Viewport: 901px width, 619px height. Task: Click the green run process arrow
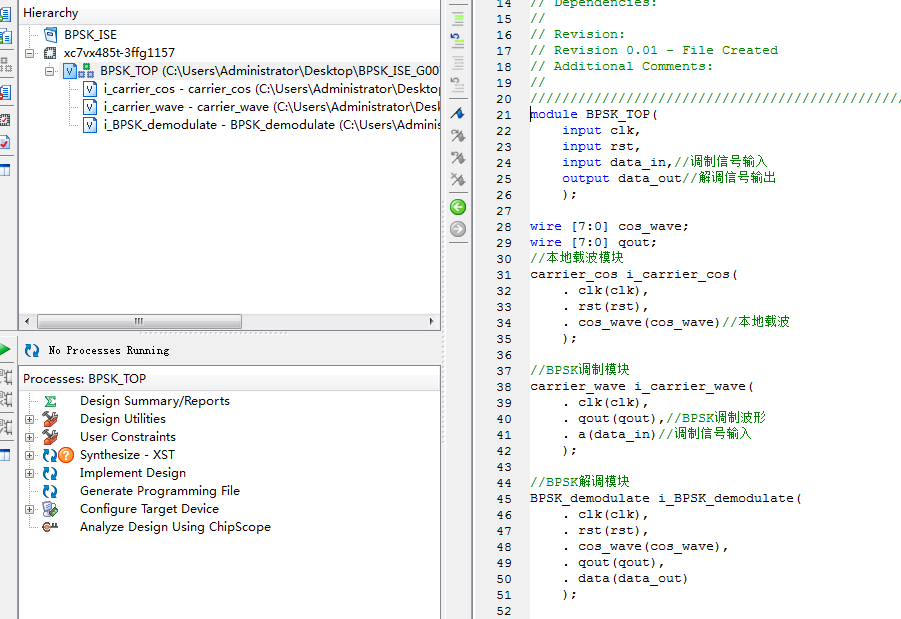[5, 349]
